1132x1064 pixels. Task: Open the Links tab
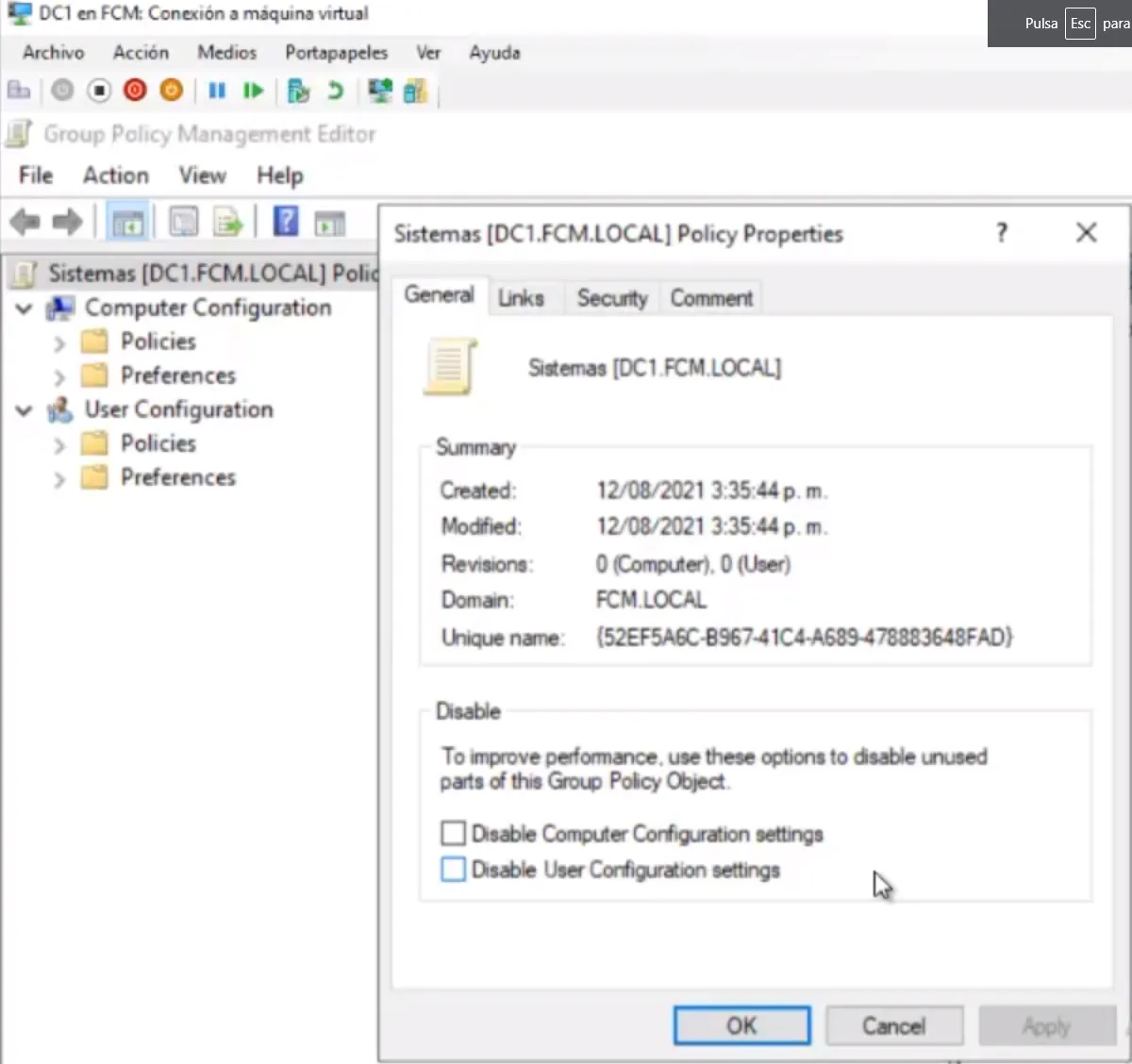521,298
